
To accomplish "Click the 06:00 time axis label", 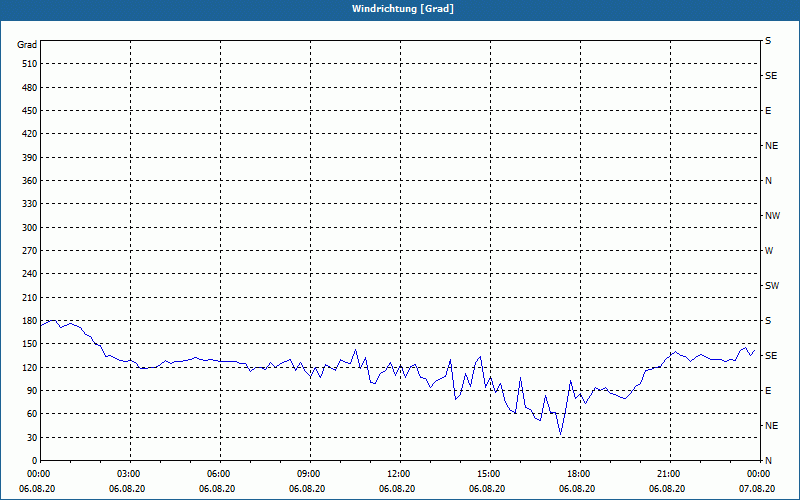I will [x=220, y=474].
